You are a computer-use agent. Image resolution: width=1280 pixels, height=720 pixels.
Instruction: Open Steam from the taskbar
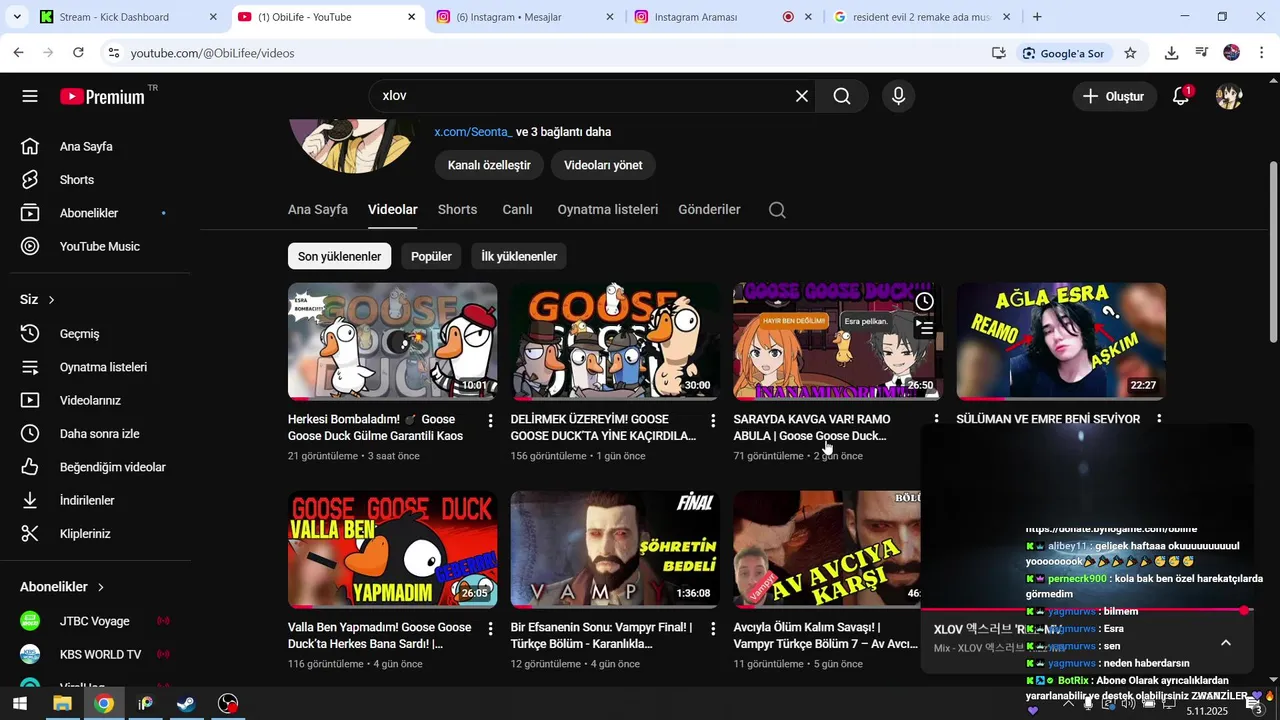186,704
